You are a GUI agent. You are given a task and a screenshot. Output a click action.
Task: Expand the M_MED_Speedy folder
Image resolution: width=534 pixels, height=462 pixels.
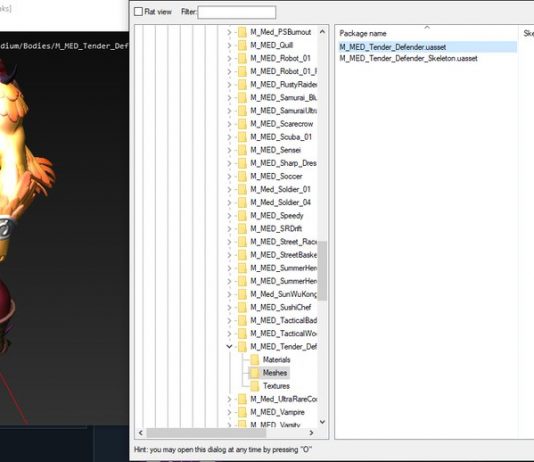click(x=229, y=216)
